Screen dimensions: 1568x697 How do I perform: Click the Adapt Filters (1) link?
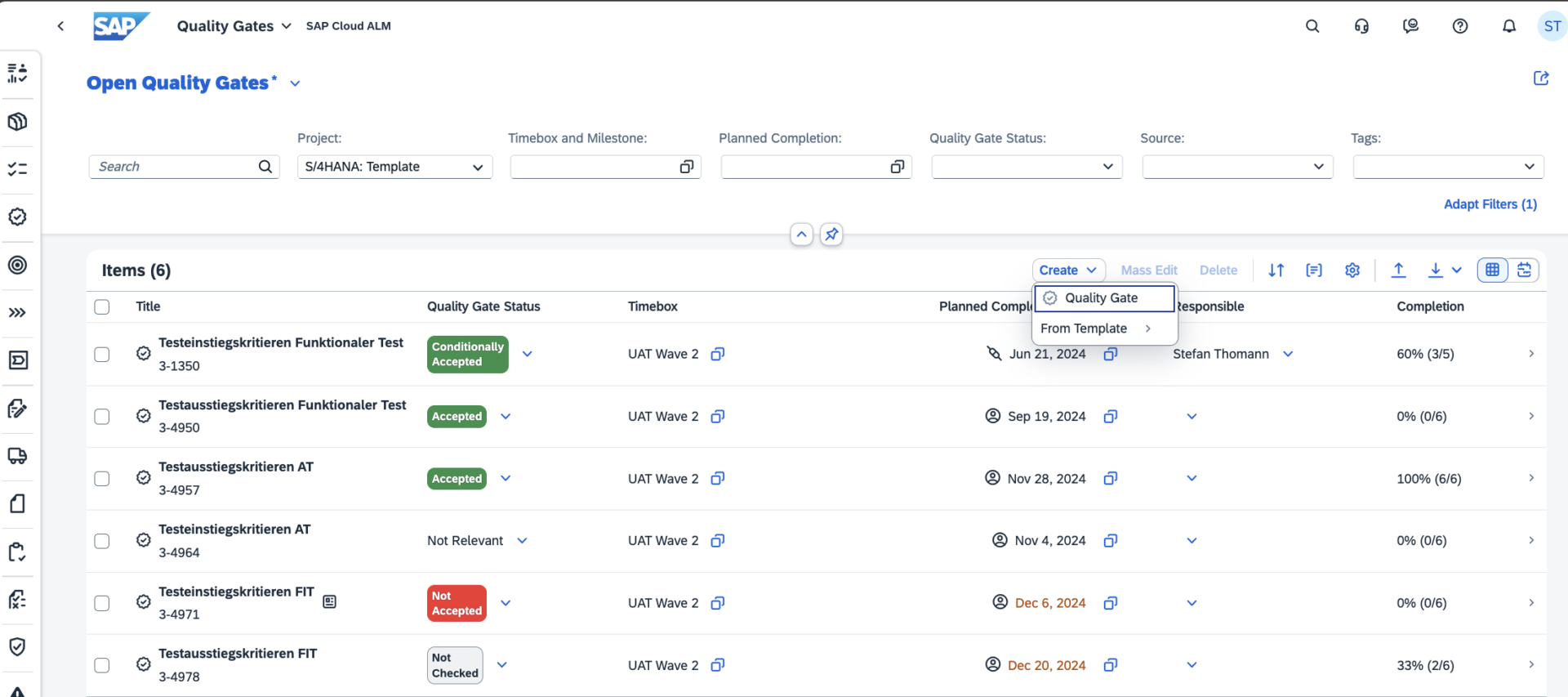[1490, 204]
